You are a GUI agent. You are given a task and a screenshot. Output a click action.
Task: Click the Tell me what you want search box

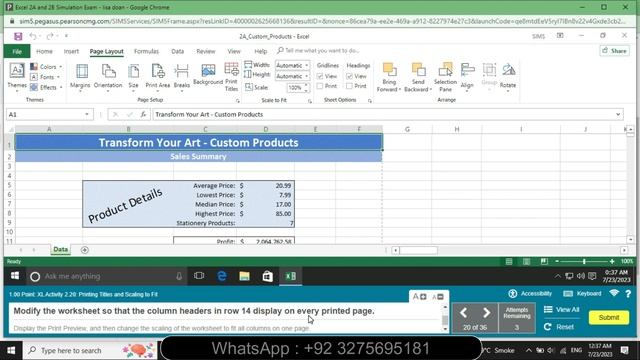(318, 51)
